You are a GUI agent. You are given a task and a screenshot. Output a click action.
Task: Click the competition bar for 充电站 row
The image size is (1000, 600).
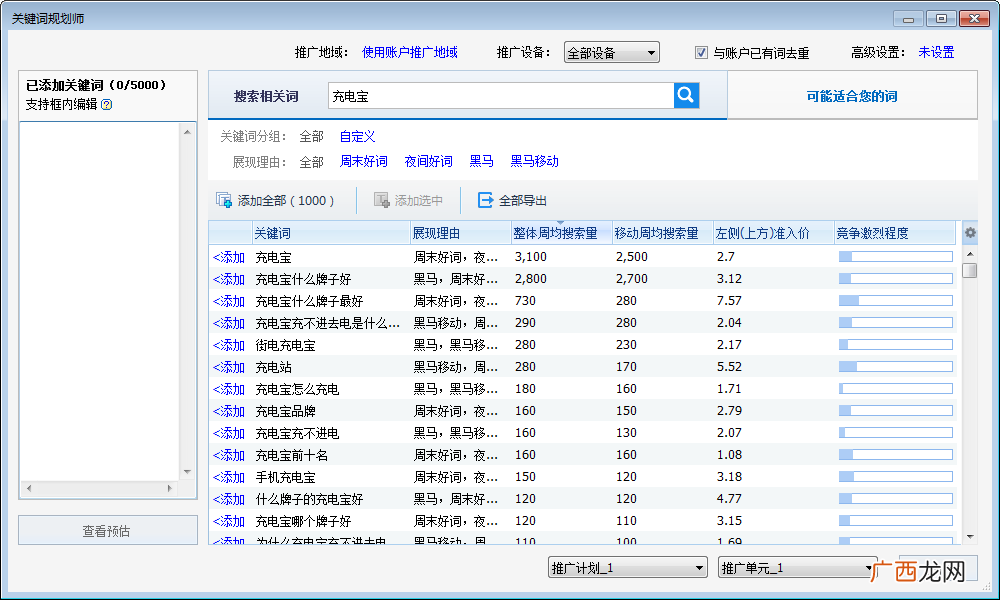coord(895,367)
